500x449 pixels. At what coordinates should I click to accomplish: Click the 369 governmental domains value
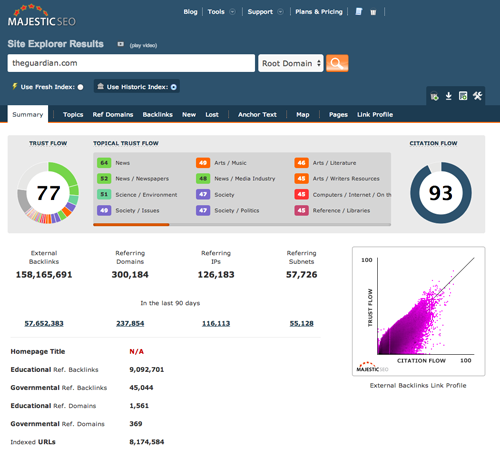[136, 424]
